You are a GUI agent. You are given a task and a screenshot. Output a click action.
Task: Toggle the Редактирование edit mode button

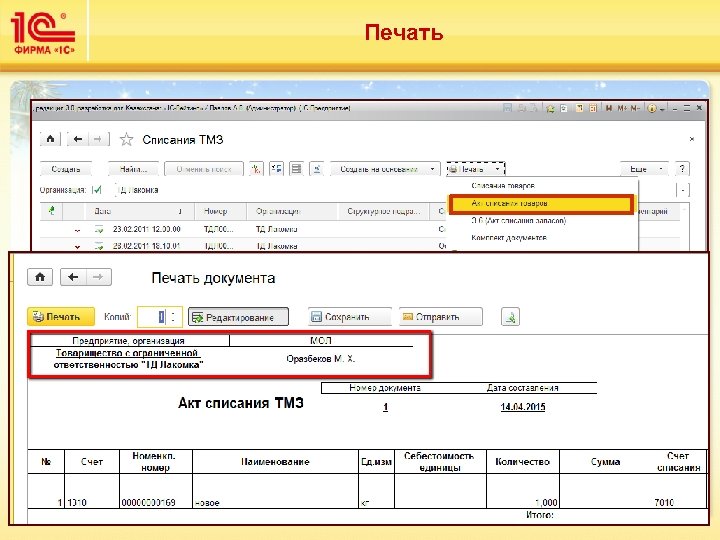[238, 317]
